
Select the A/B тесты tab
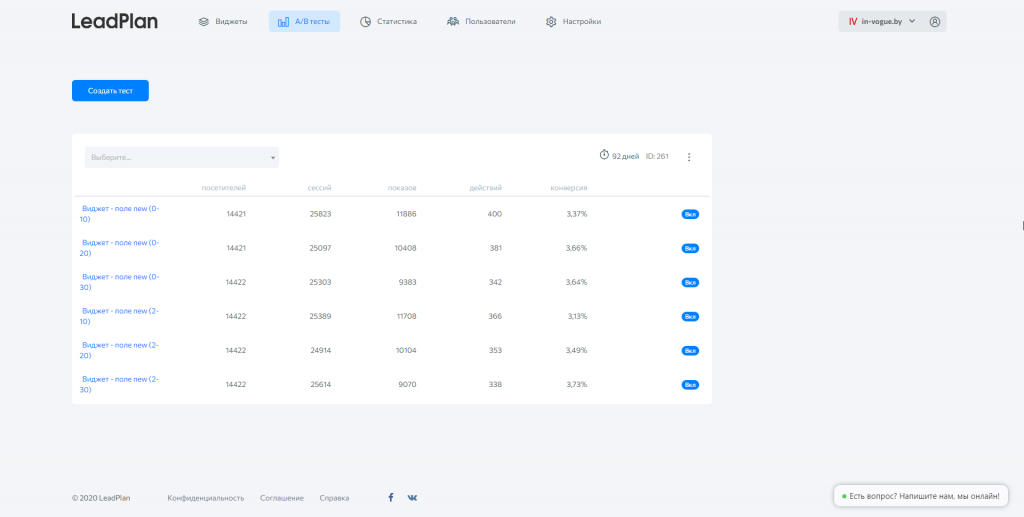pos(304,21)
